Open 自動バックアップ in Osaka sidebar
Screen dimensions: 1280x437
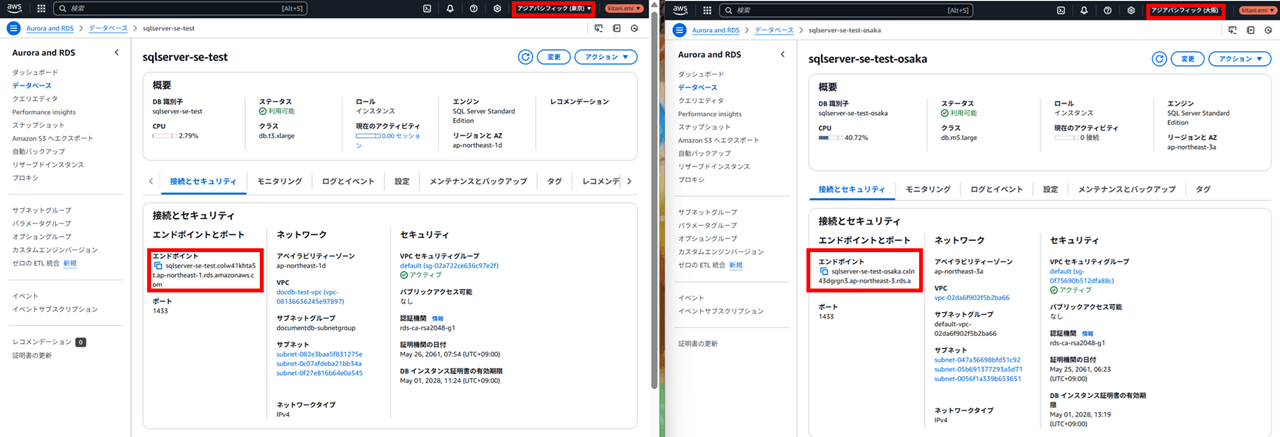[704, 153]
